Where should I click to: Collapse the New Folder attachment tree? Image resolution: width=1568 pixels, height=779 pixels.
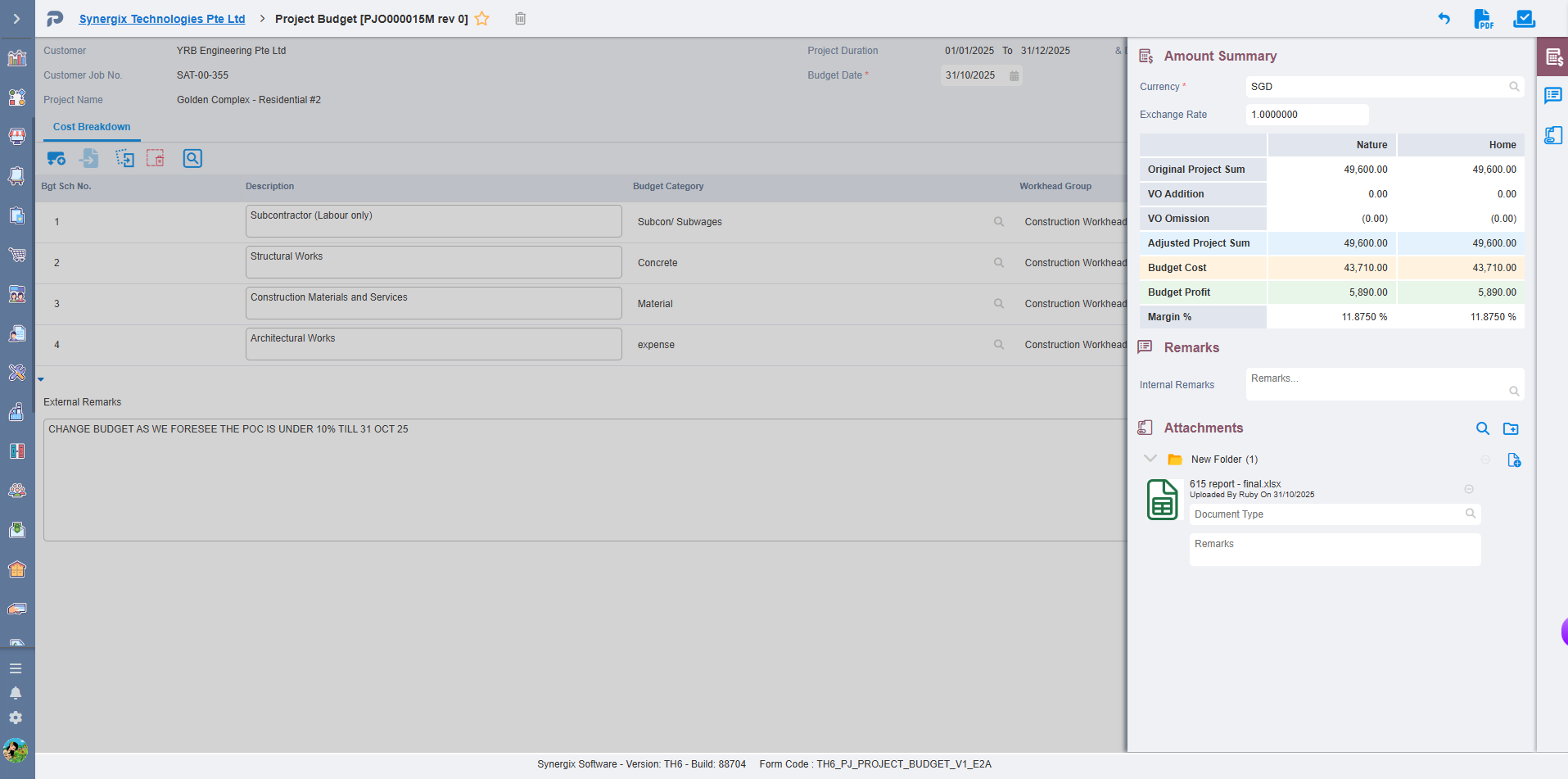[x=1150, y=459]
